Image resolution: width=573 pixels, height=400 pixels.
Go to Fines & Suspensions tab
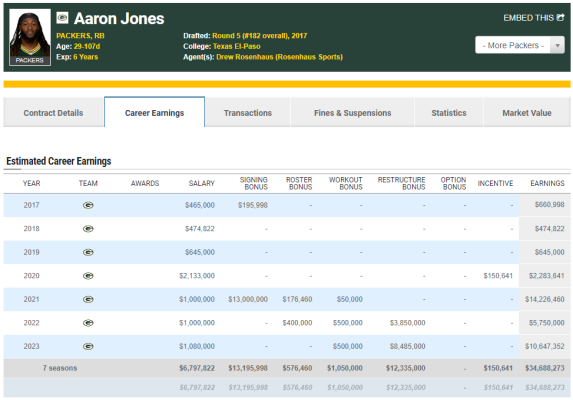point(352,113)
